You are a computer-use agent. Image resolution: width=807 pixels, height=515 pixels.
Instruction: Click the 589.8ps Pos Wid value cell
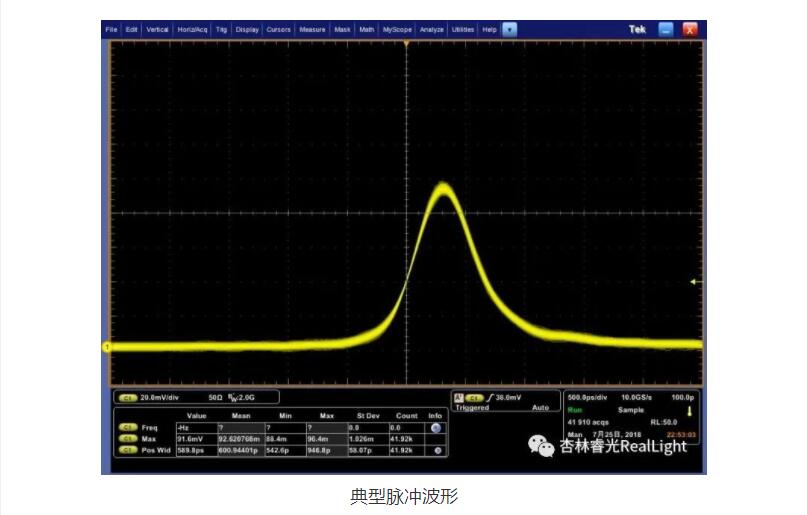[197, 450]
